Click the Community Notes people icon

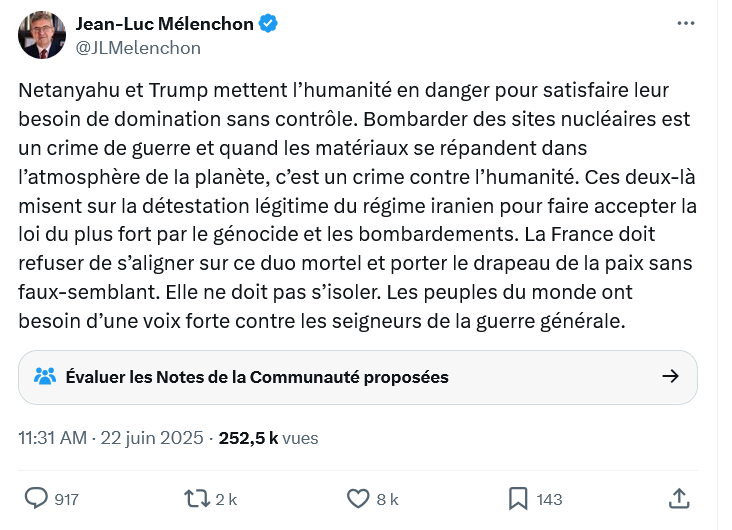click(45, 377)
